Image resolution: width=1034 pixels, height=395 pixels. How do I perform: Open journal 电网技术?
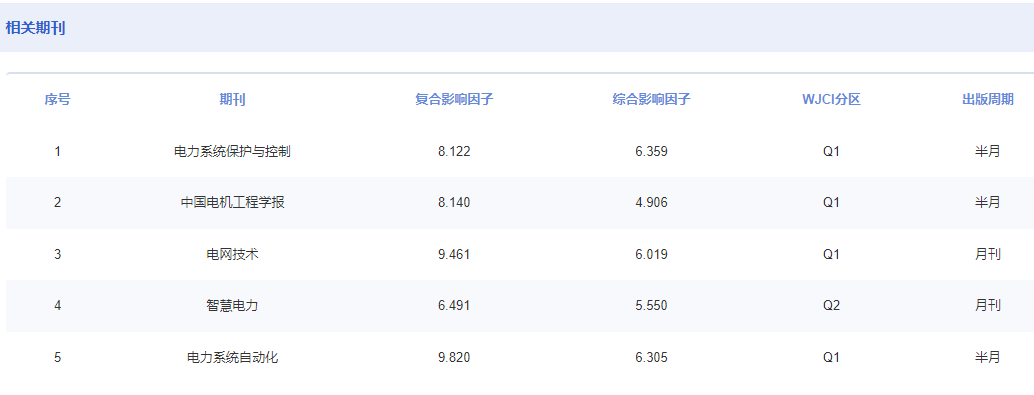tap(232, 255)
